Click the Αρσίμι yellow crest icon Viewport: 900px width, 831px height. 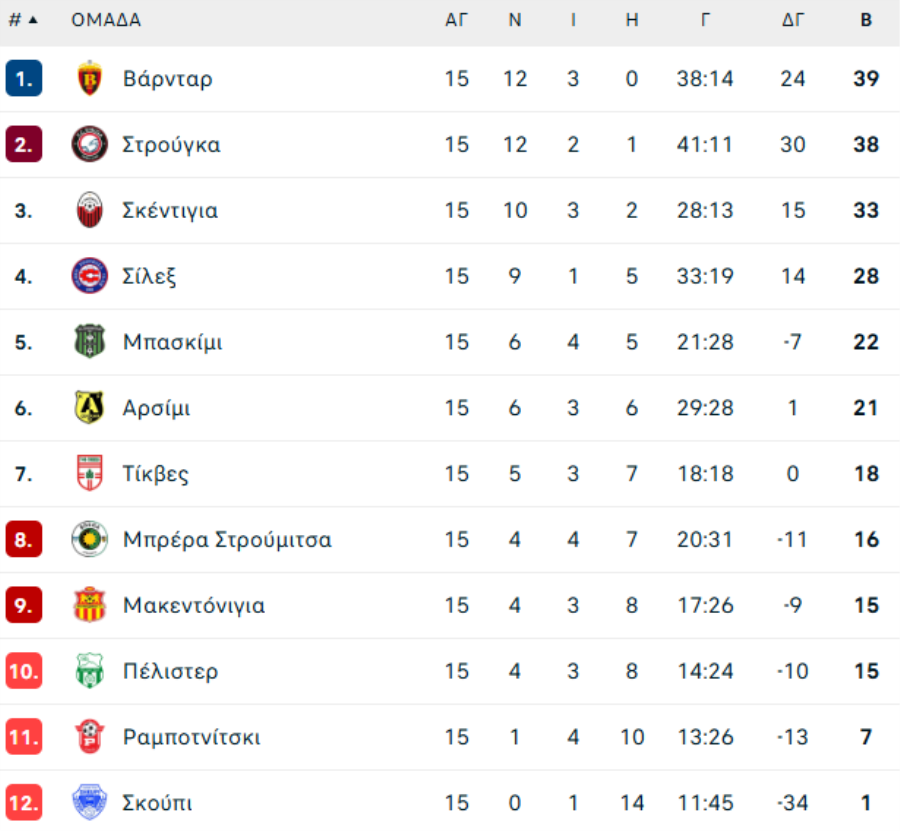[x=90, y=408]
